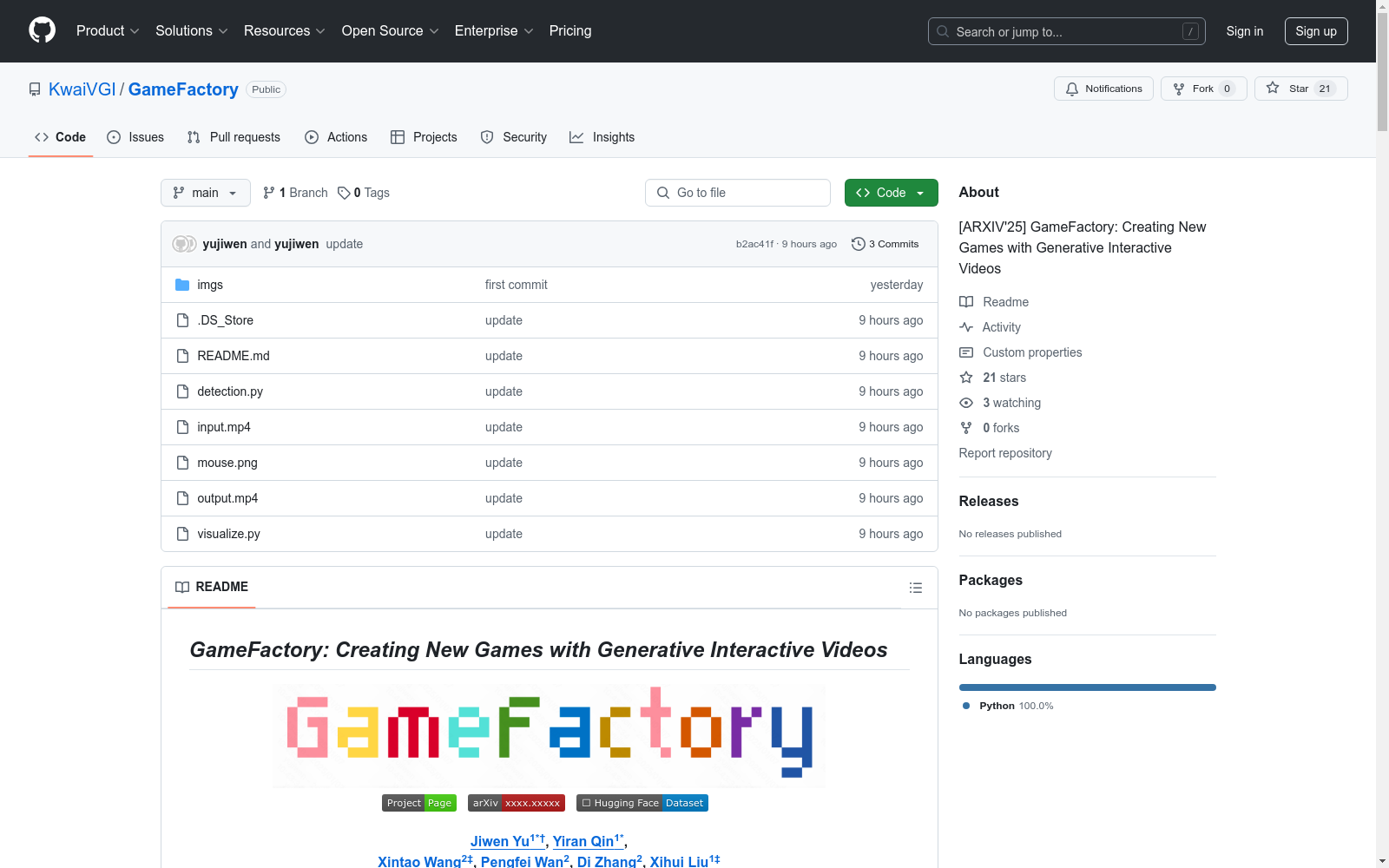Image resolution: width=1389 pixels, height=868 pixels.
Task: Switch to the Projects tab
Action: (x=424, y=137)
